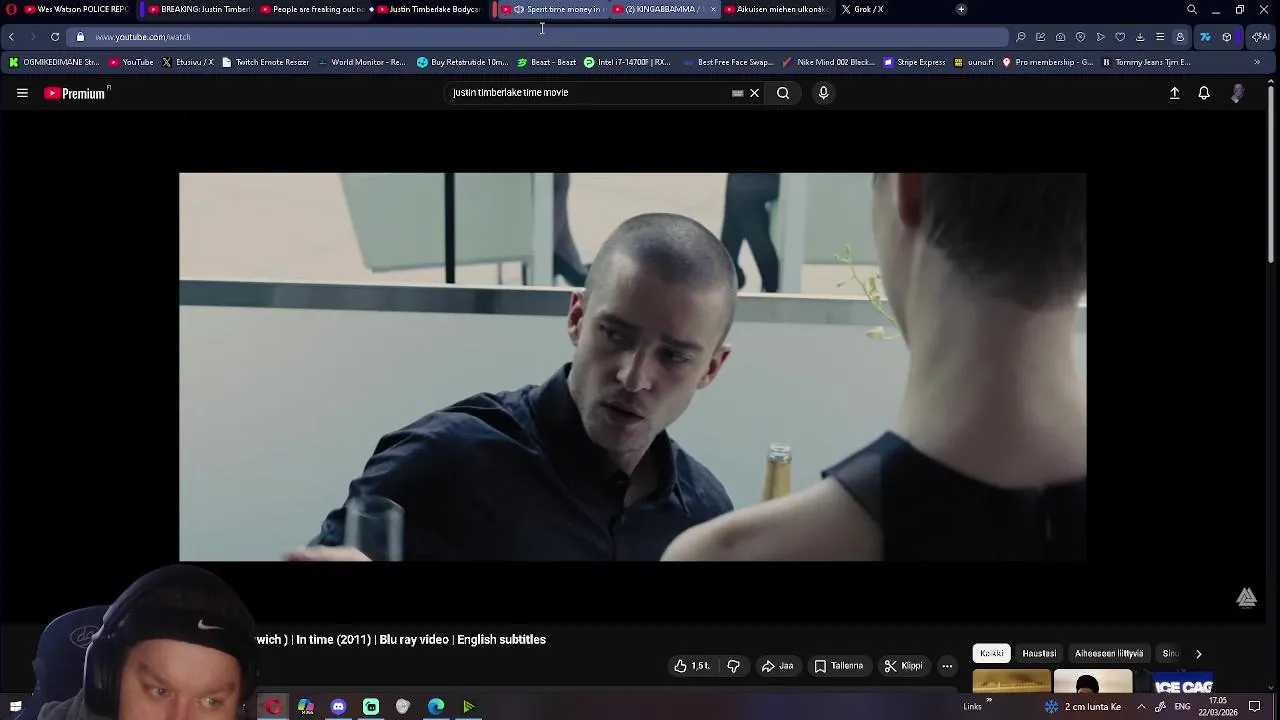Select the Kaikki filter chip
Viewport: 1280px width, 720px height.
pos(991,654)
